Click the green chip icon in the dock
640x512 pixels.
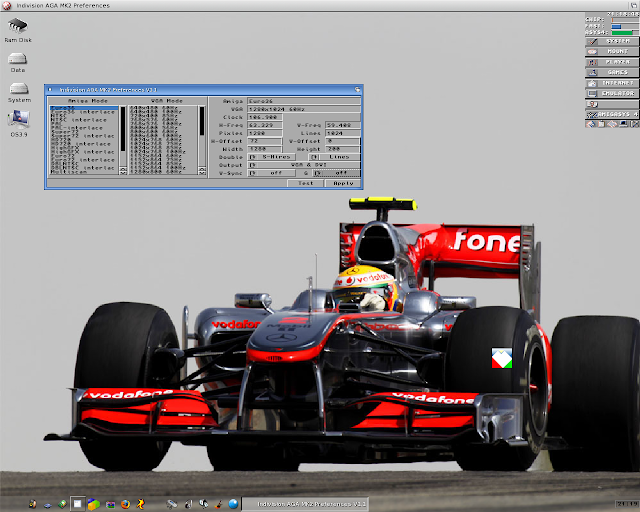(x=62, y=504)
